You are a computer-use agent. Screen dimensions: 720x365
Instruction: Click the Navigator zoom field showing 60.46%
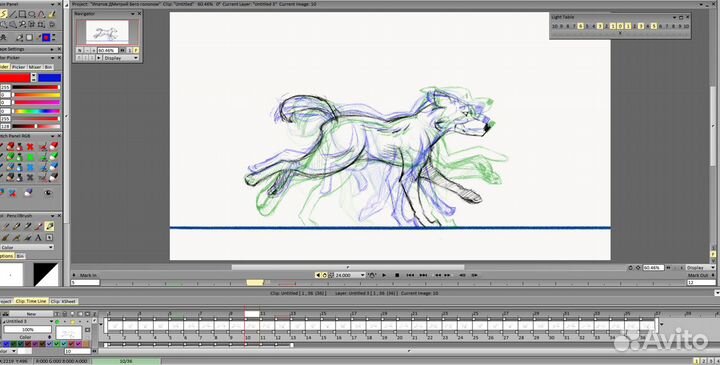pyautogui.click(x=107, y=50)
